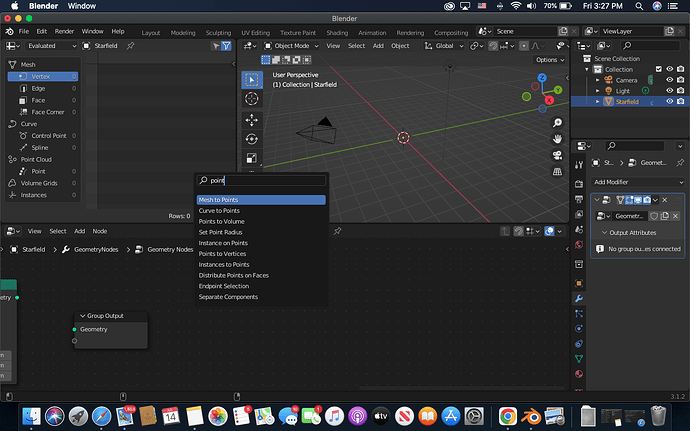The height and width of the screenshot is (431, 690).
Task: Click the viewport pan hand icon
Action: tap(558, 139)
